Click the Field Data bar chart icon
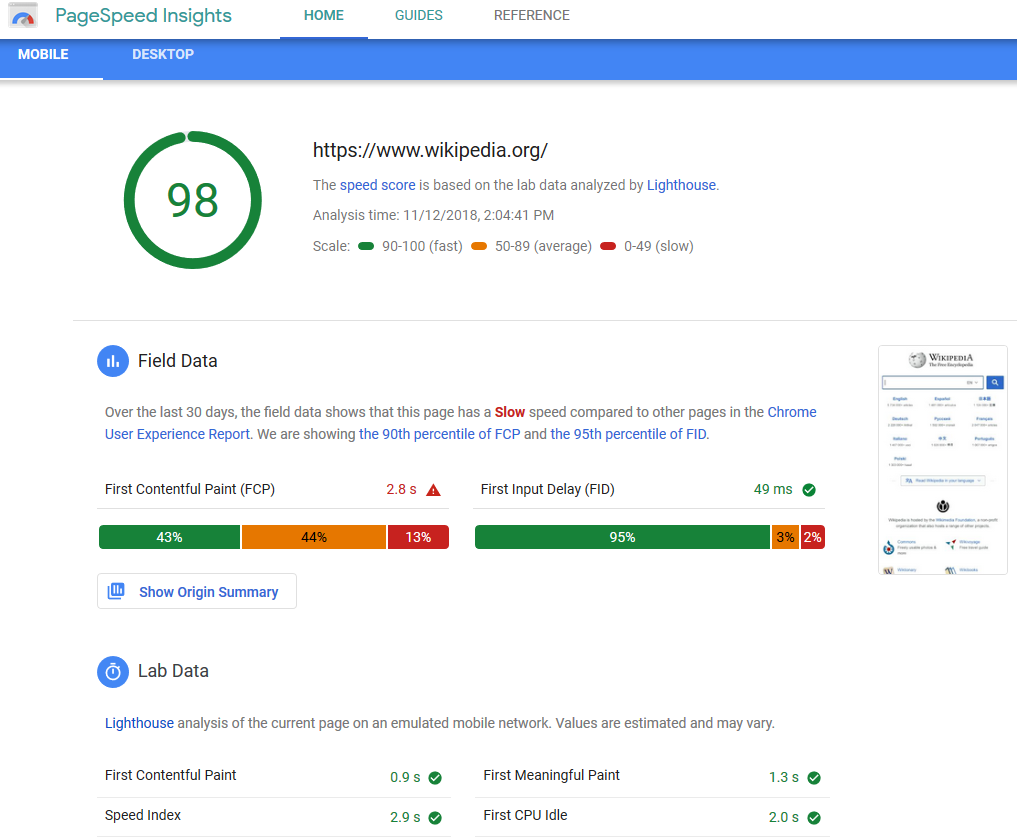Viewport: 1017px width, 837px height. pos(113,361)
